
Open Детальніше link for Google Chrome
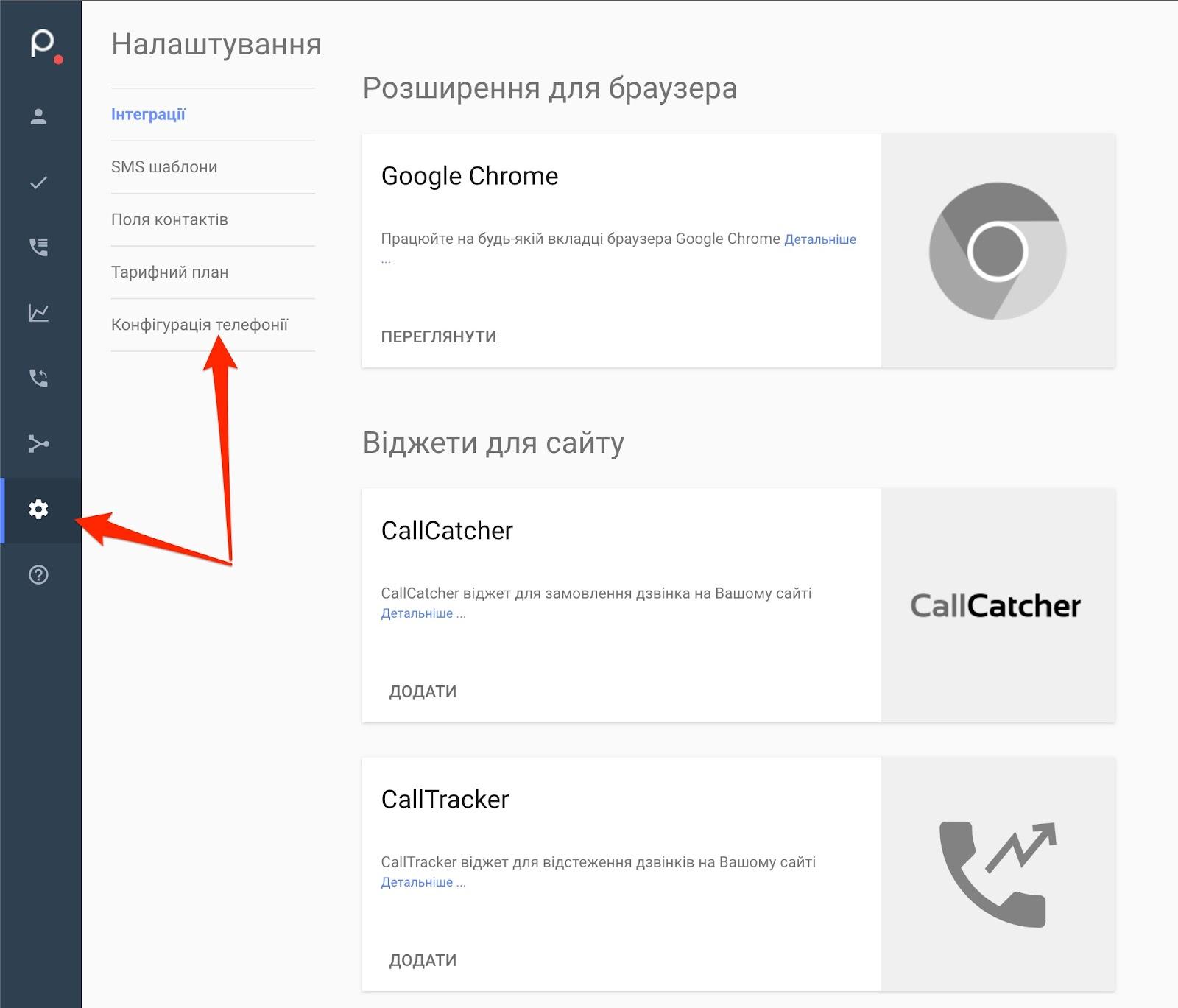(820, 239)
